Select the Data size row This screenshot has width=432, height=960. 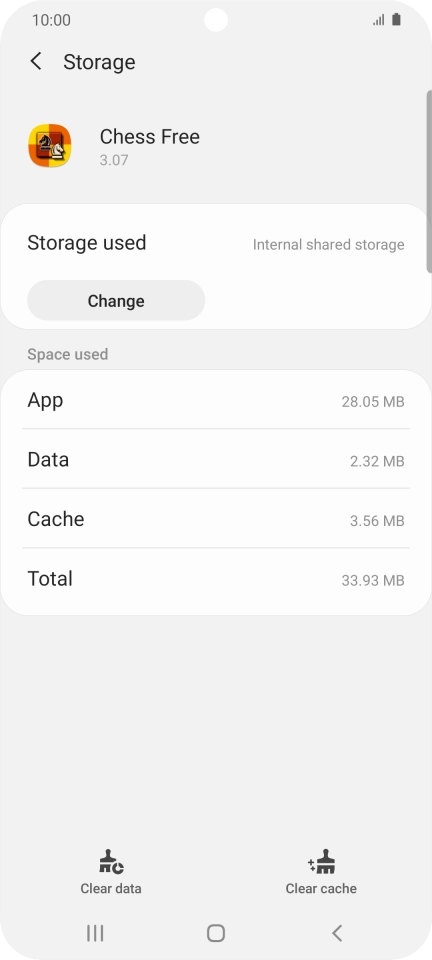tap(216, 460)
